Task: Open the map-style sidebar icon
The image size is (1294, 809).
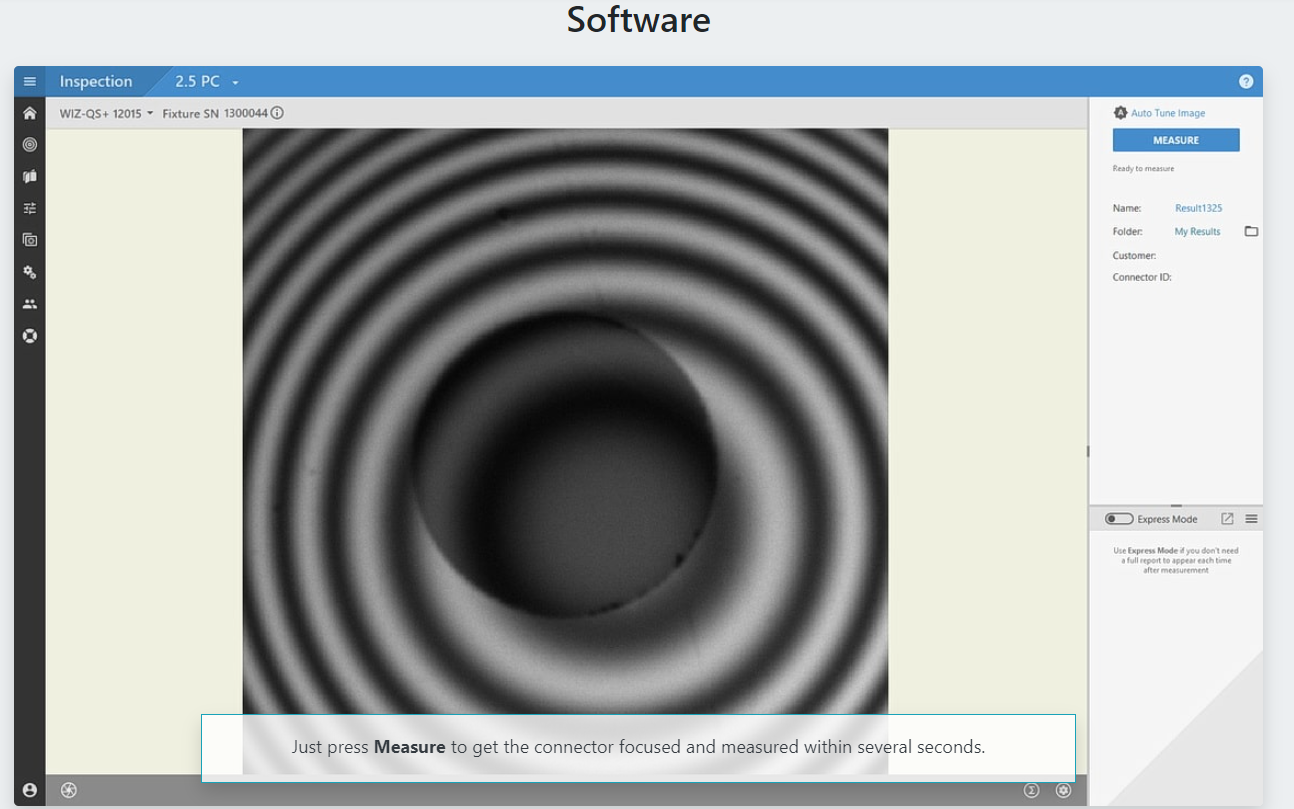Action: (x=30, y=177)
